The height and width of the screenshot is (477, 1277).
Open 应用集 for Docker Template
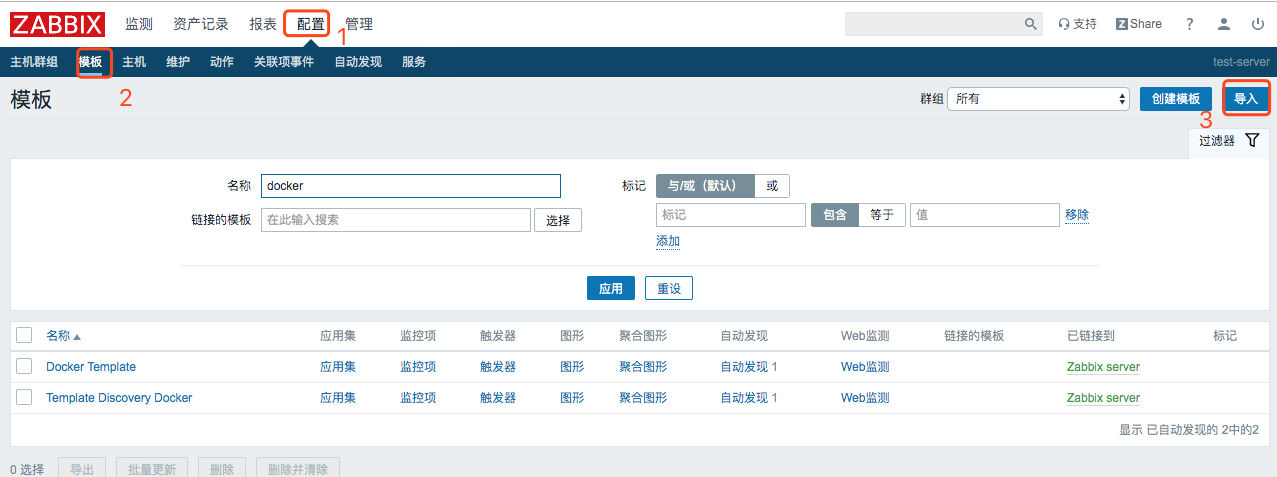[338, 367]
